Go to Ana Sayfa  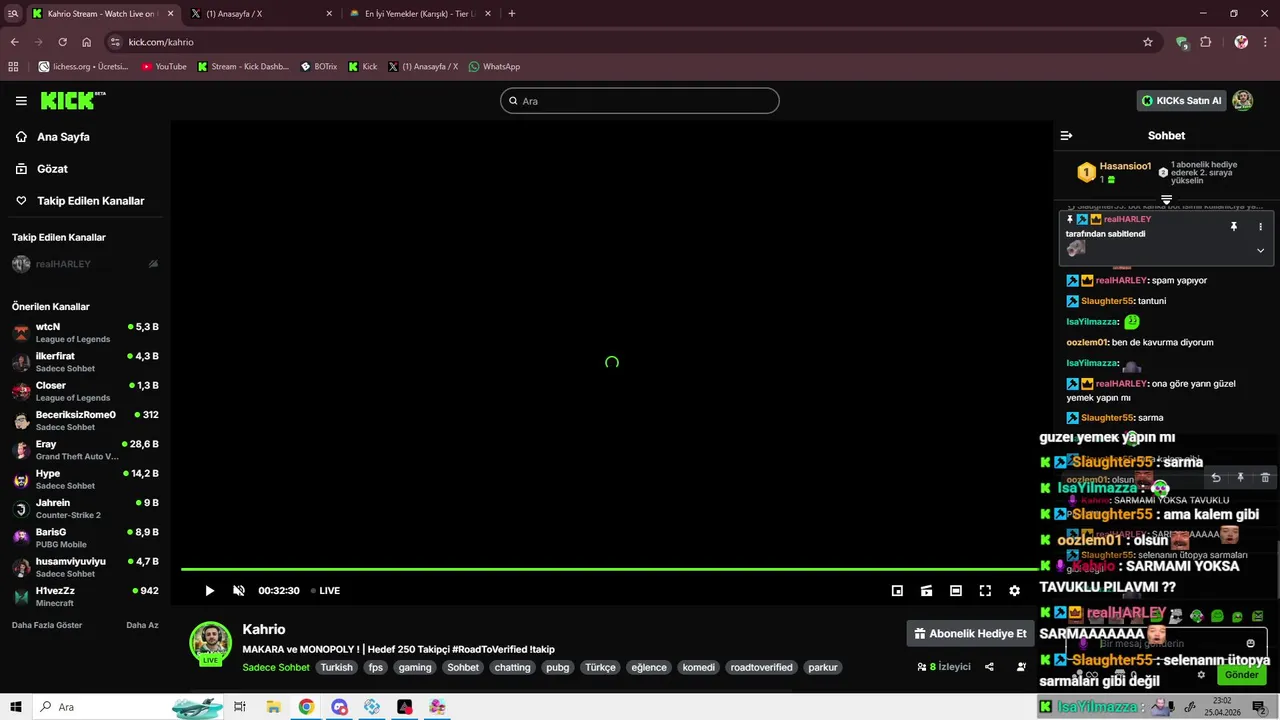click(x=63, y=137)
